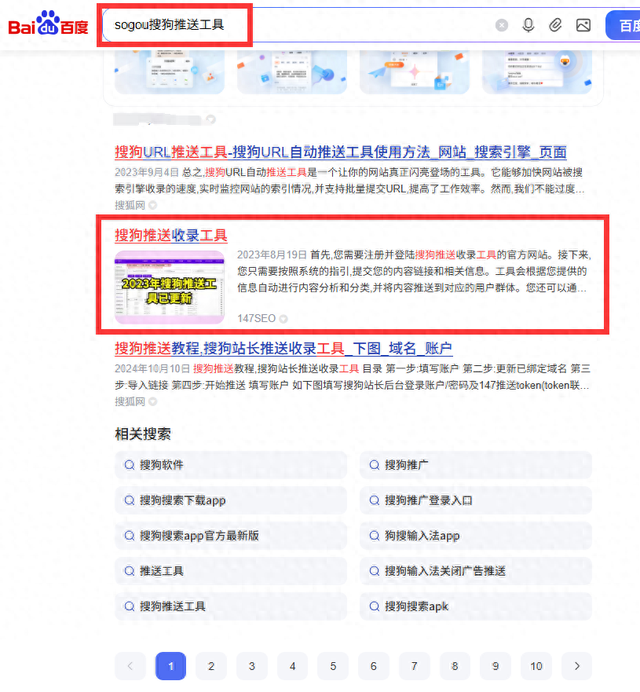Select related search 搜狗推广

tap(476, 465)
